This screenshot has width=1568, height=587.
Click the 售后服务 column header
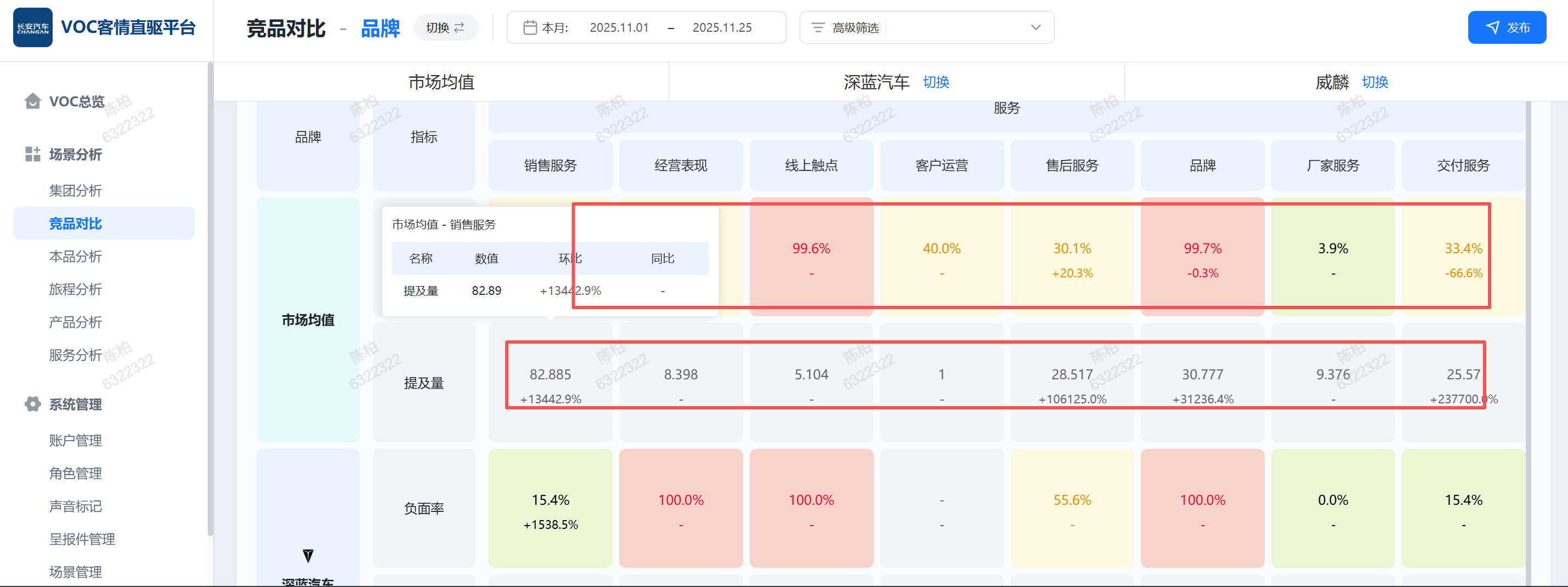tap(1072, 166)
